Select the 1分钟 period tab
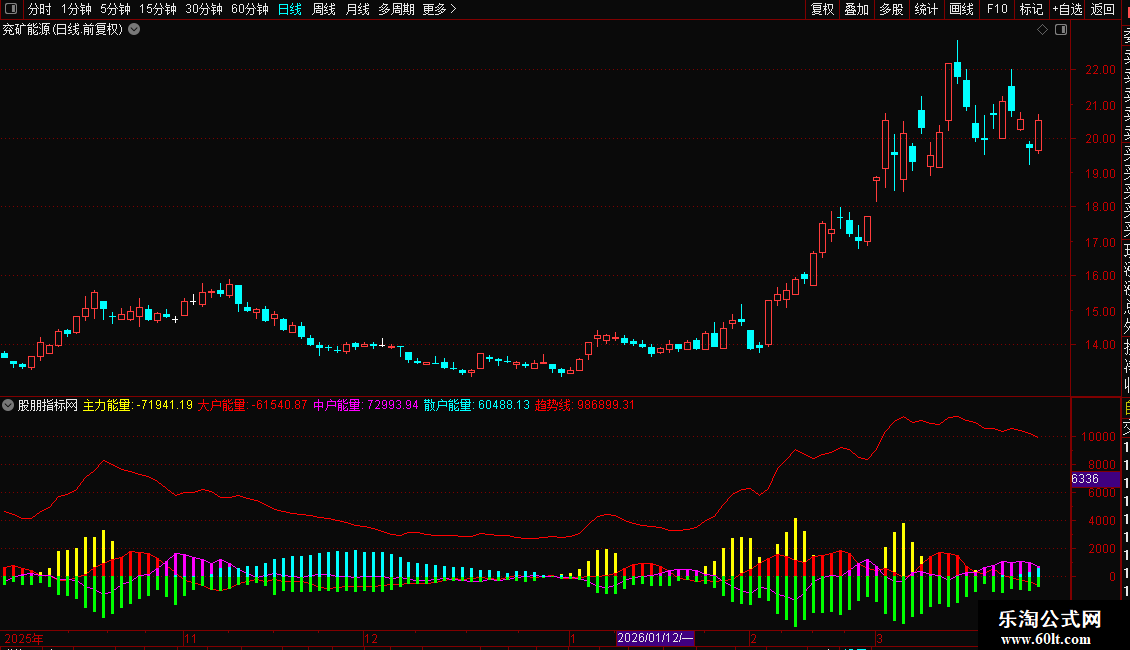Image resolution: width=1130 pixels, height=650 pixels. (x=76, y=9)
